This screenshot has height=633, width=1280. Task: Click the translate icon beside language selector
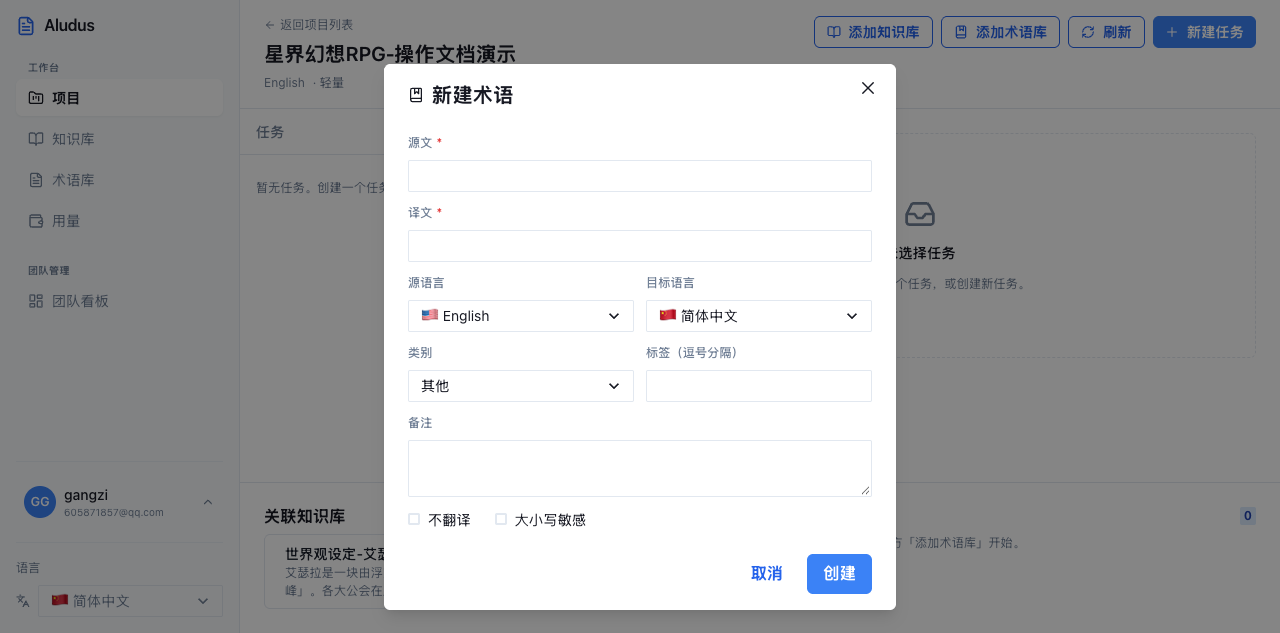click(24, 601)
